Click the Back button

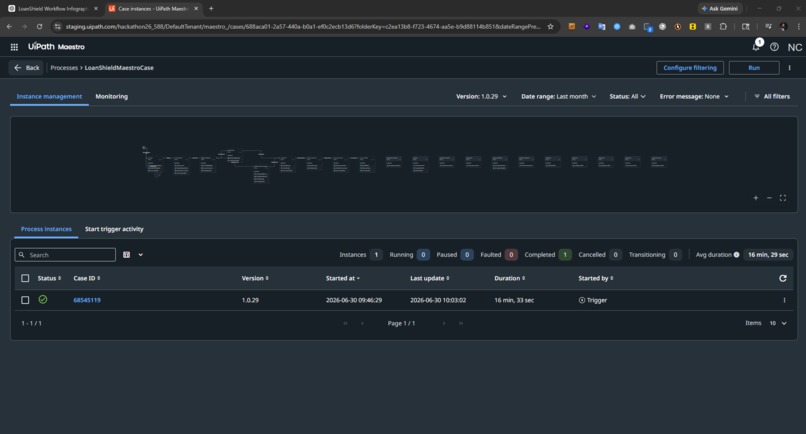click(x=26, y=68)
